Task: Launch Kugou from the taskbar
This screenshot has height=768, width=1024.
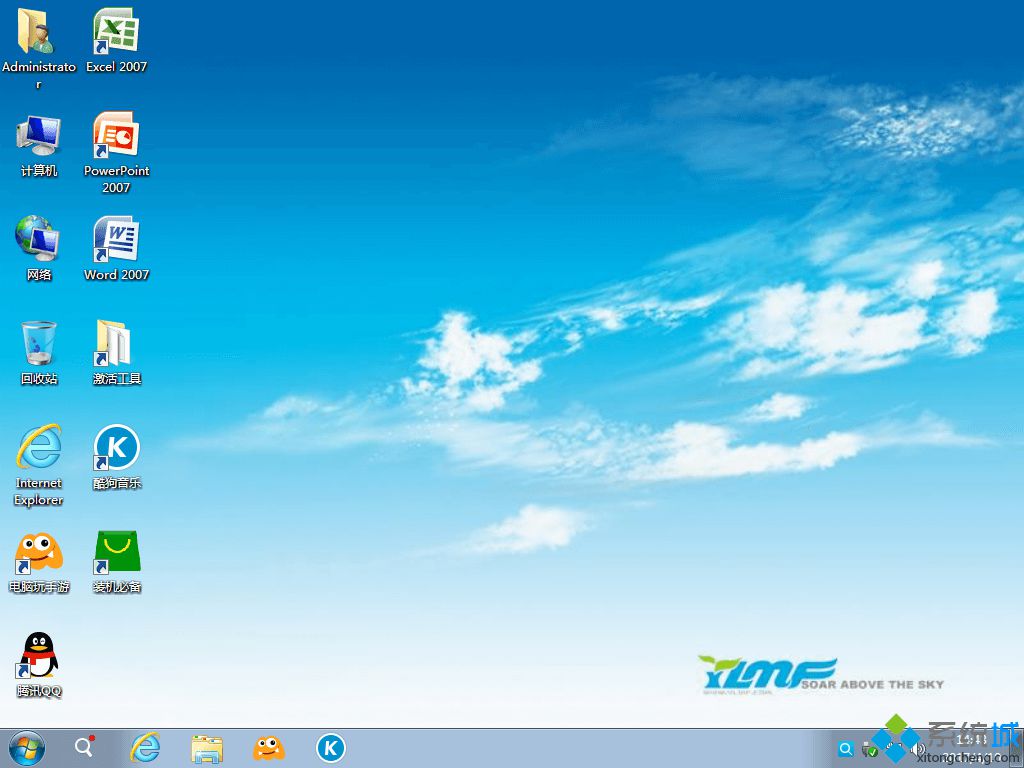Action: 330,747
